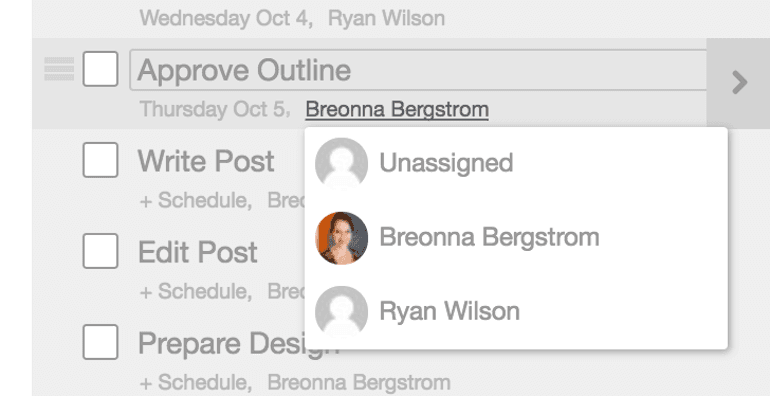
Task: Click the Unassigned placeholder avatar
Action: tap(341, 164)
